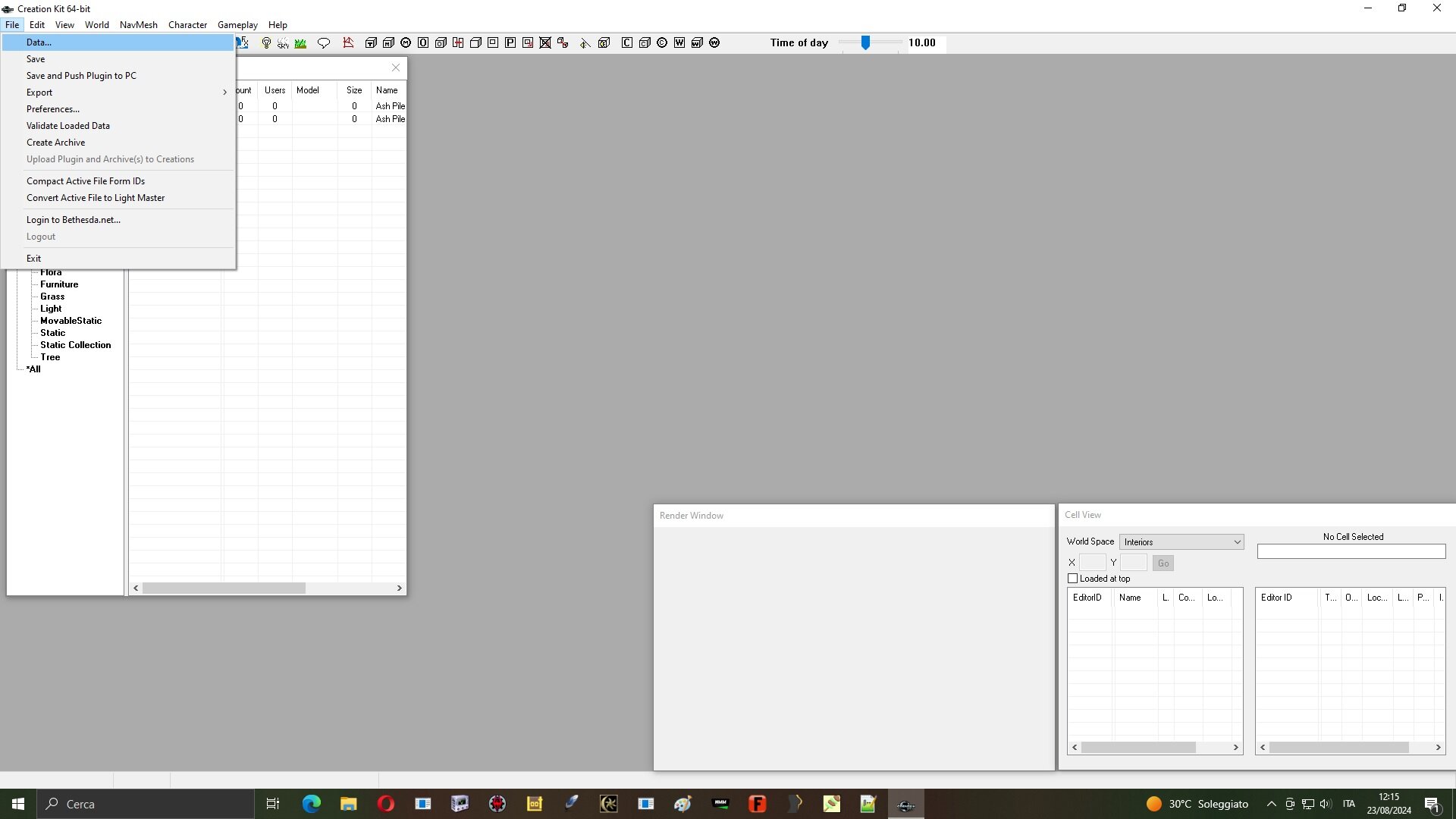Adjust the Time of day slider handle

pyautogui.click(x=865, y=43)
